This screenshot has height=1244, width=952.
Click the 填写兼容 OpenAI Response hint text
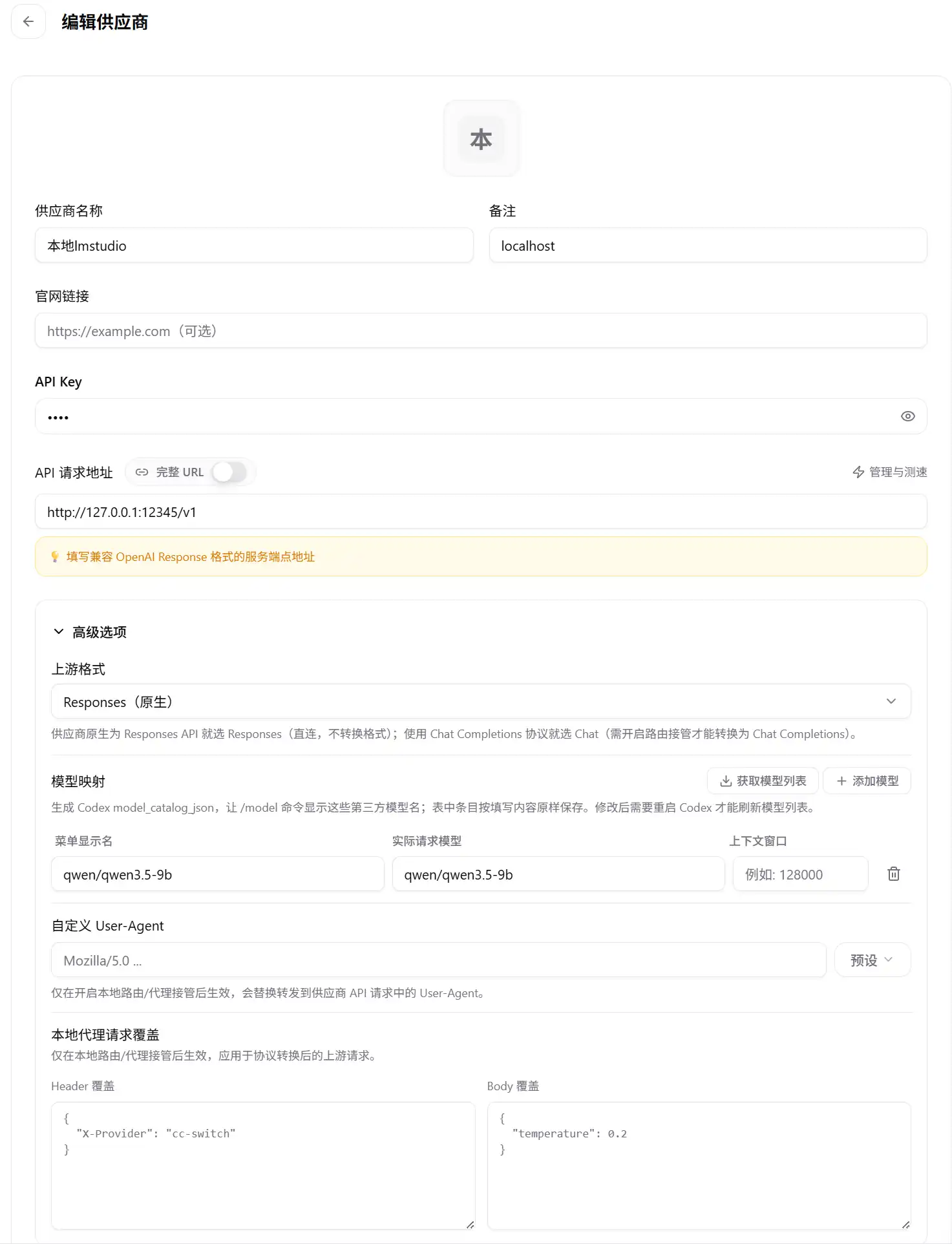click(x=191, y=557)
